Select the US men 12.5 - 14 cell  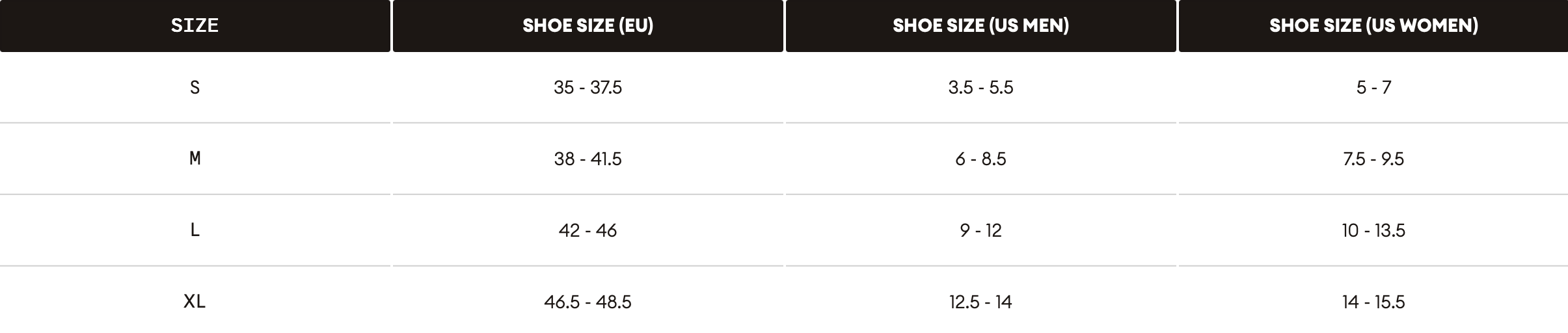click(980, 302)
